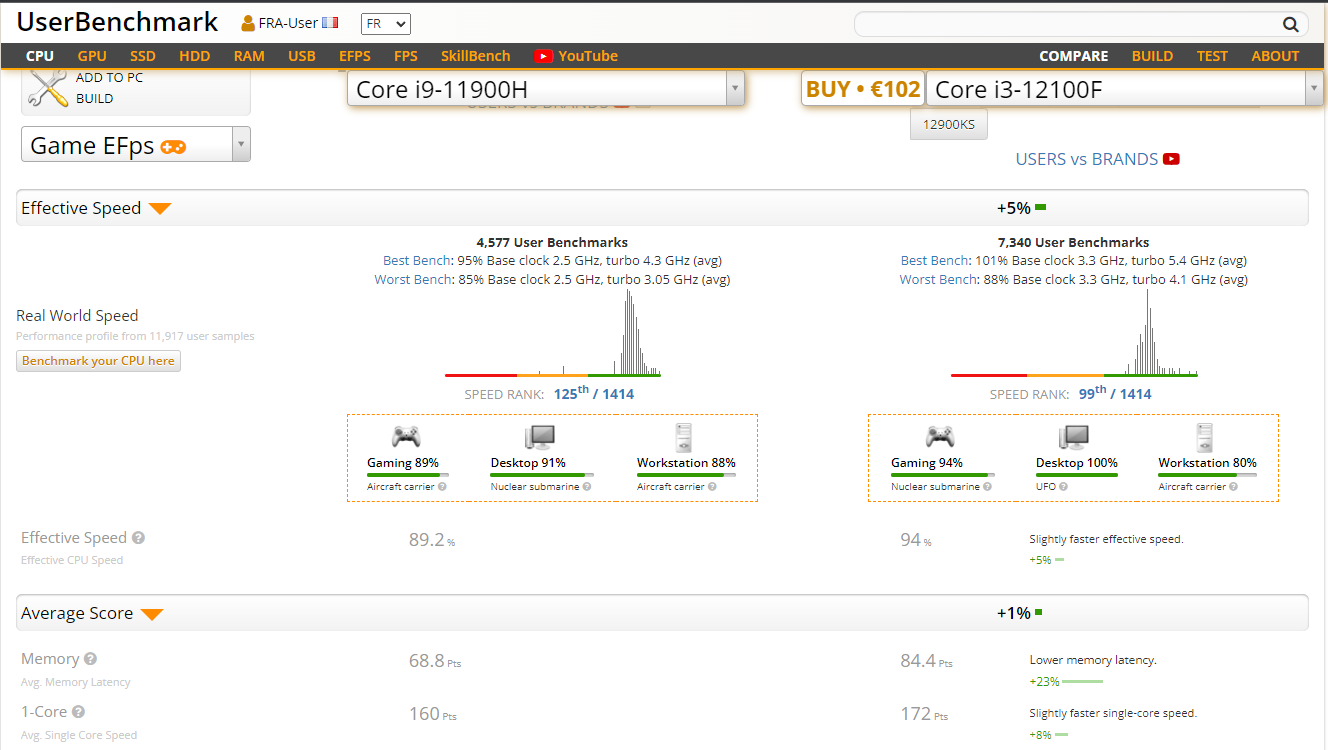
Task: Open the Core i9-11900H CPU selector
Action: click(546, 90)
